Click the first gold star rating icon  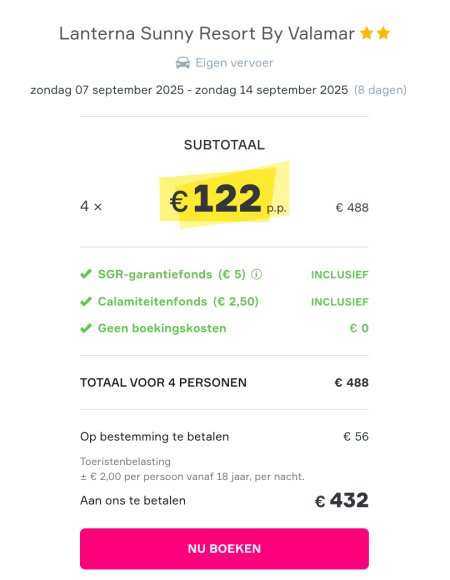(367, 33)
